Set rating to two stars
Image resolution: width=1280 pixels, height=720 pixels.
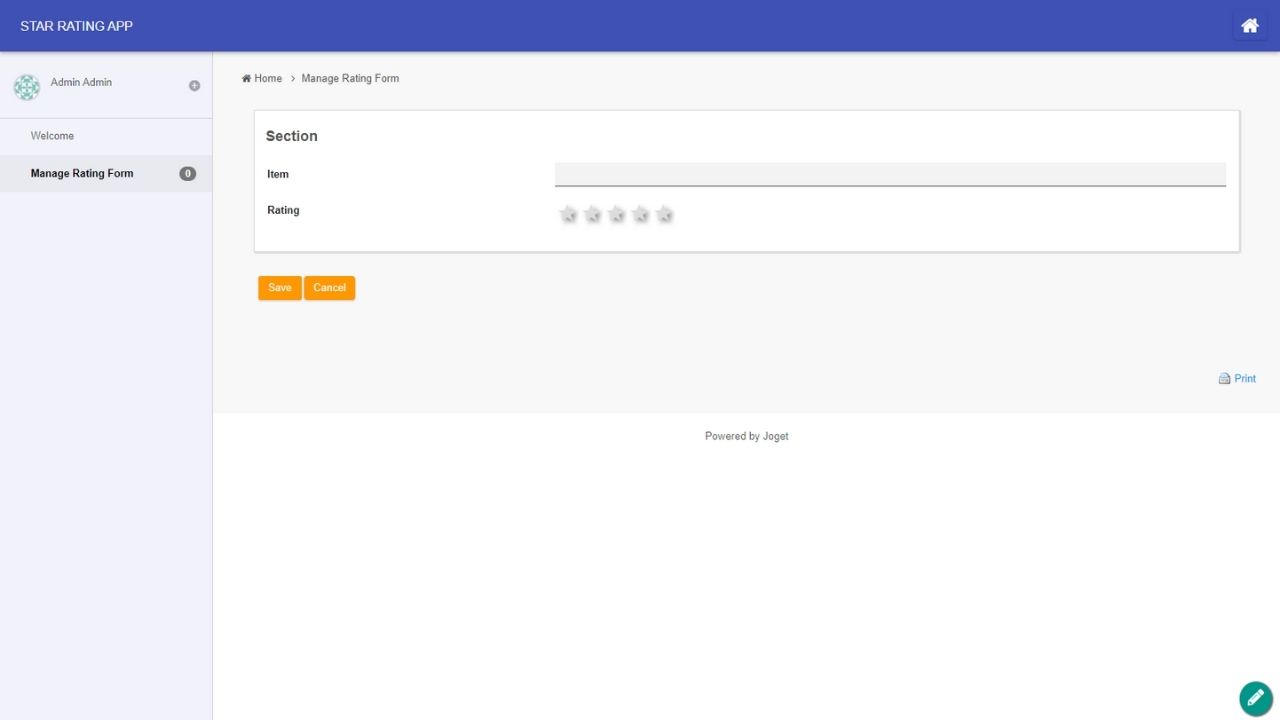(x=592, y=214)
